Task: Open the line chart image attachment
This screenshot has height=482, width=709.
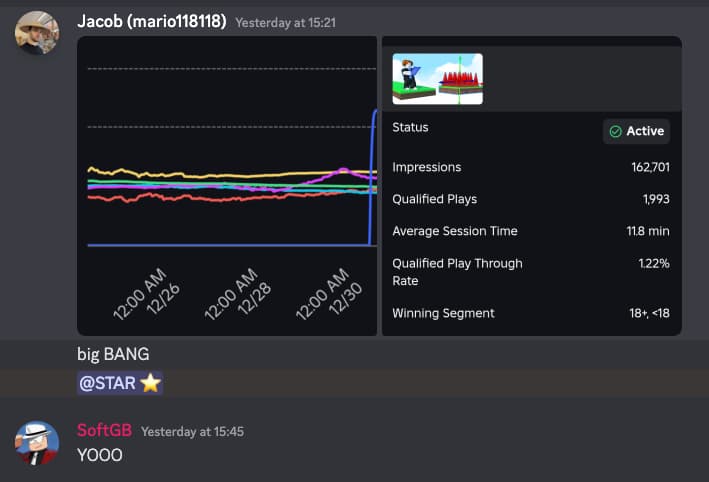Action: 227,186
